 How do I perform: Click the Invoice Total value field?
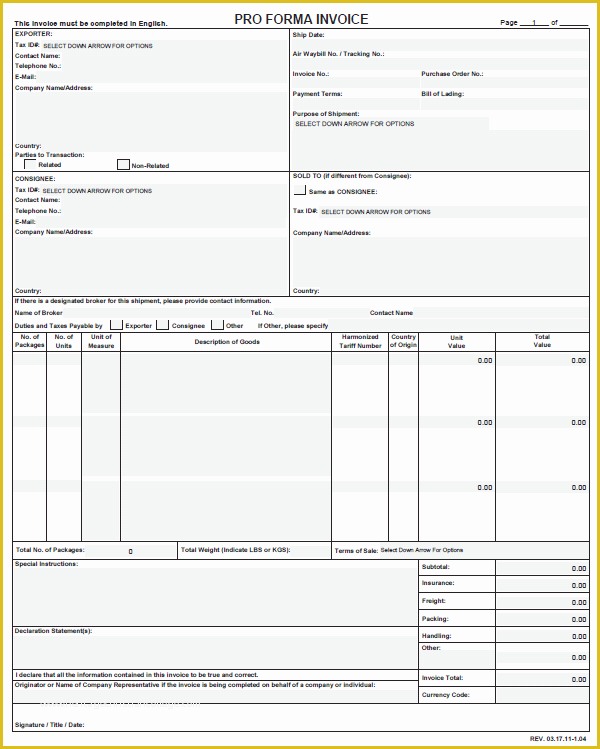pyautogui.click(x=542, y=679)
